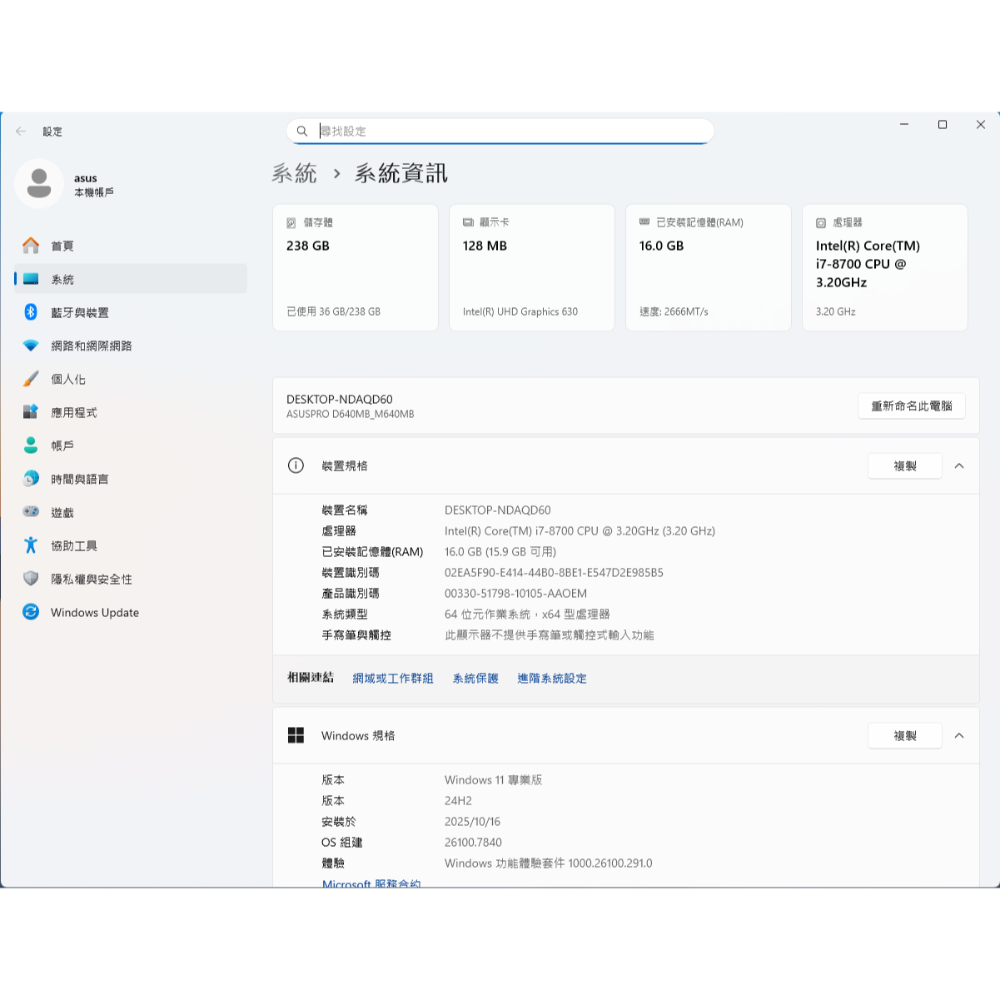The image size is (1000, 1000).
Task: Click 16.0 GB (15.9 GB 可用) value
Action: pyautogui.click(x=500, y=552)
